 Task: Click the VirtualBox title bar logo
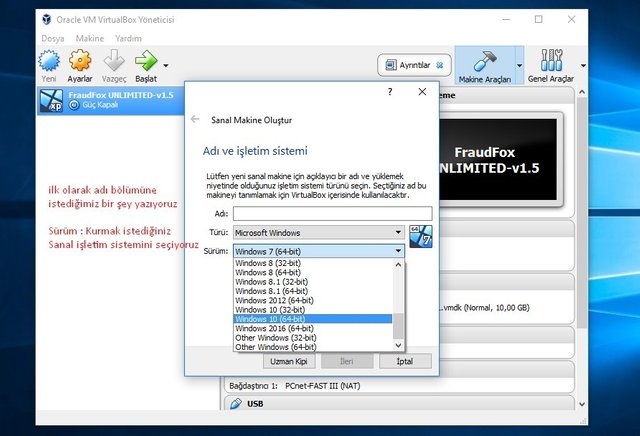click(47, 19)
